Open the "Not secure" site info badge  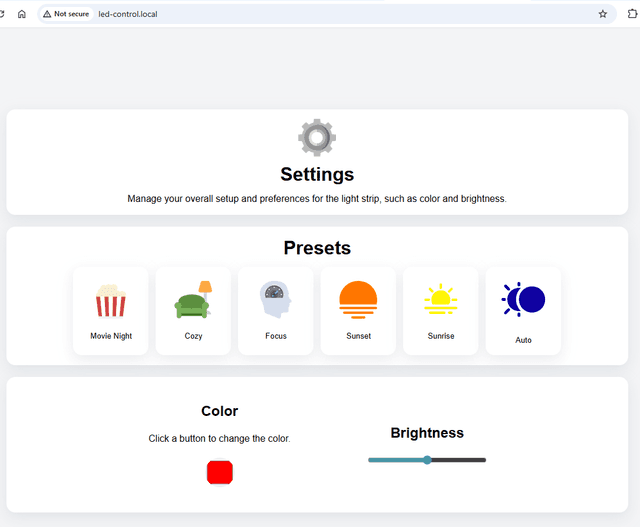(66, 14)
